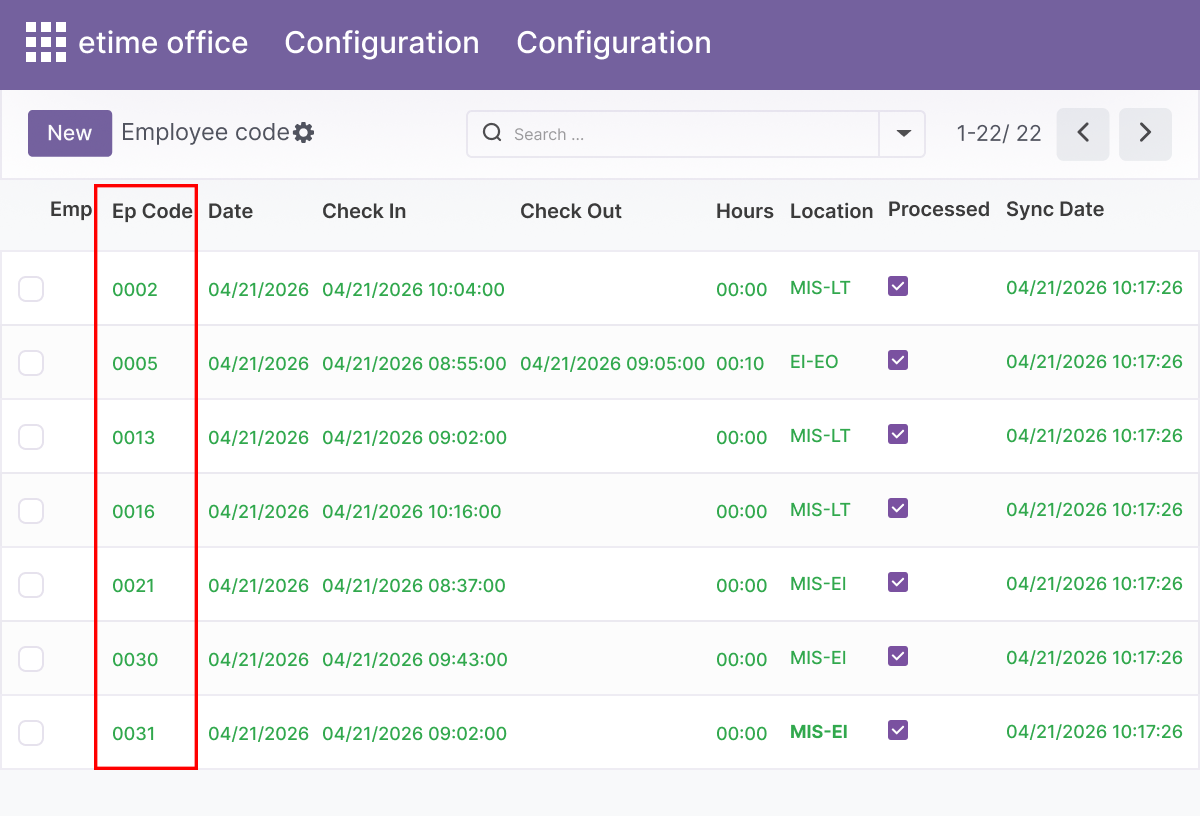
Task: Click the etime office app title
Action: tap(163, 43)
